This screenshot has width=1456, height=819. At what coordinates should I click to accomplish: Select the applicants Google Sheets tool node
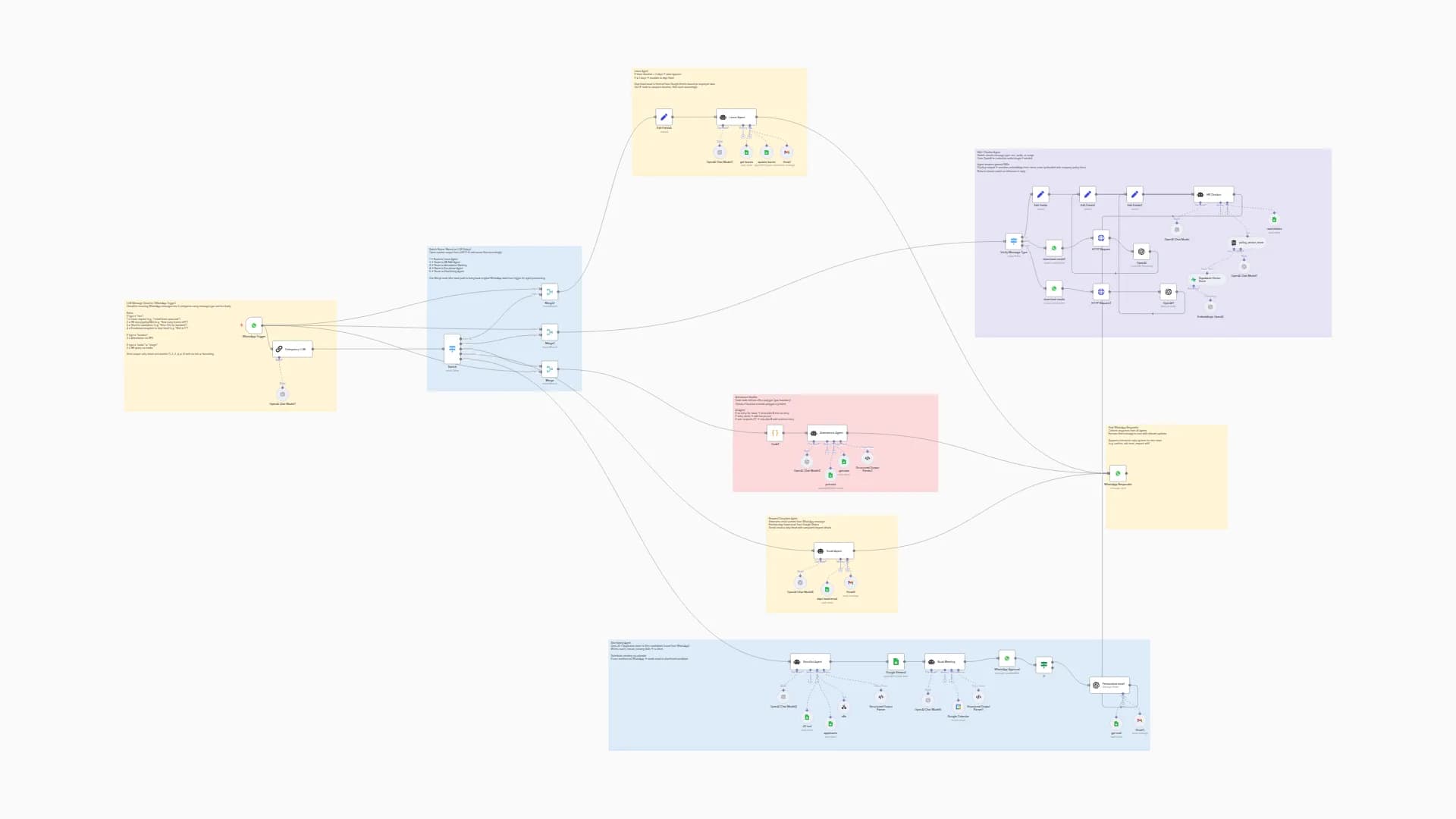830,723
